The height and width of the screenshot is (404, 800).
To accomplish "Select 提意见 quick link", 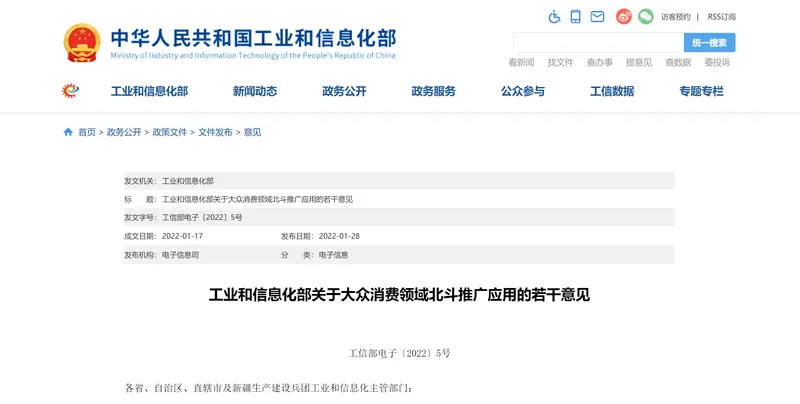I will [x=639, y=62].
